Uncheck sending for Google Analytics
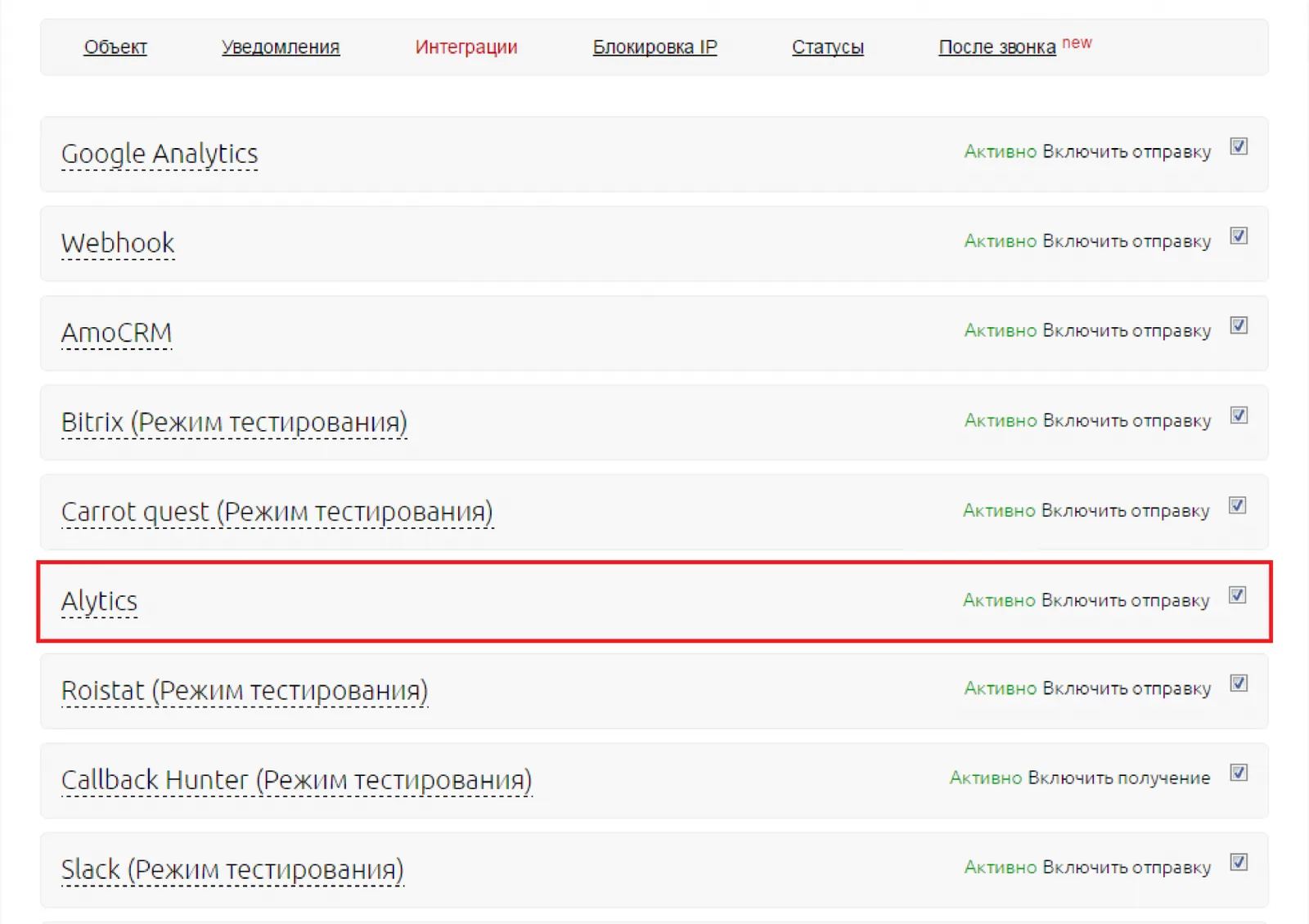 coord(1239,146)
